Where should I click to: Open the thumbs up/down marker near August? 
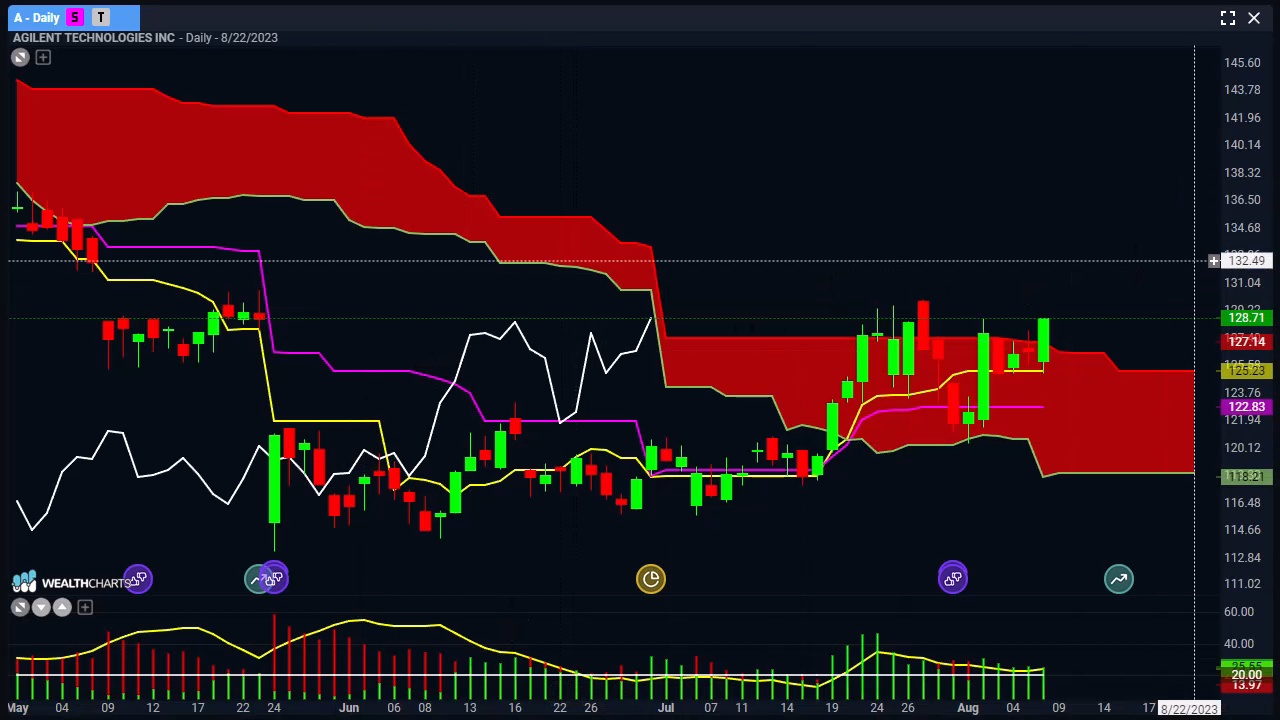pyautogui.click(x=953, y=578)
